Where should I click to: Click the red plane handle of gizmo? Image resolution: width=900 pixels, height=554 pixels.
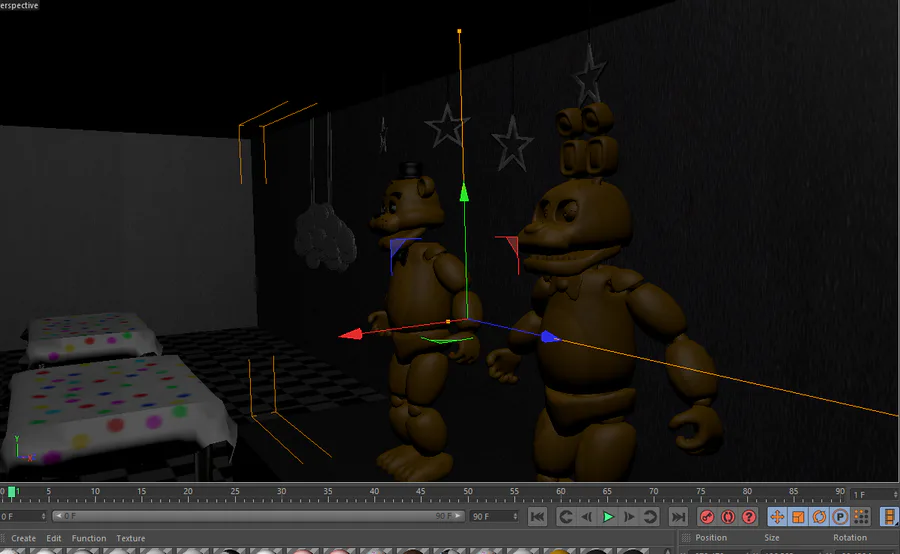pos(511,247)
